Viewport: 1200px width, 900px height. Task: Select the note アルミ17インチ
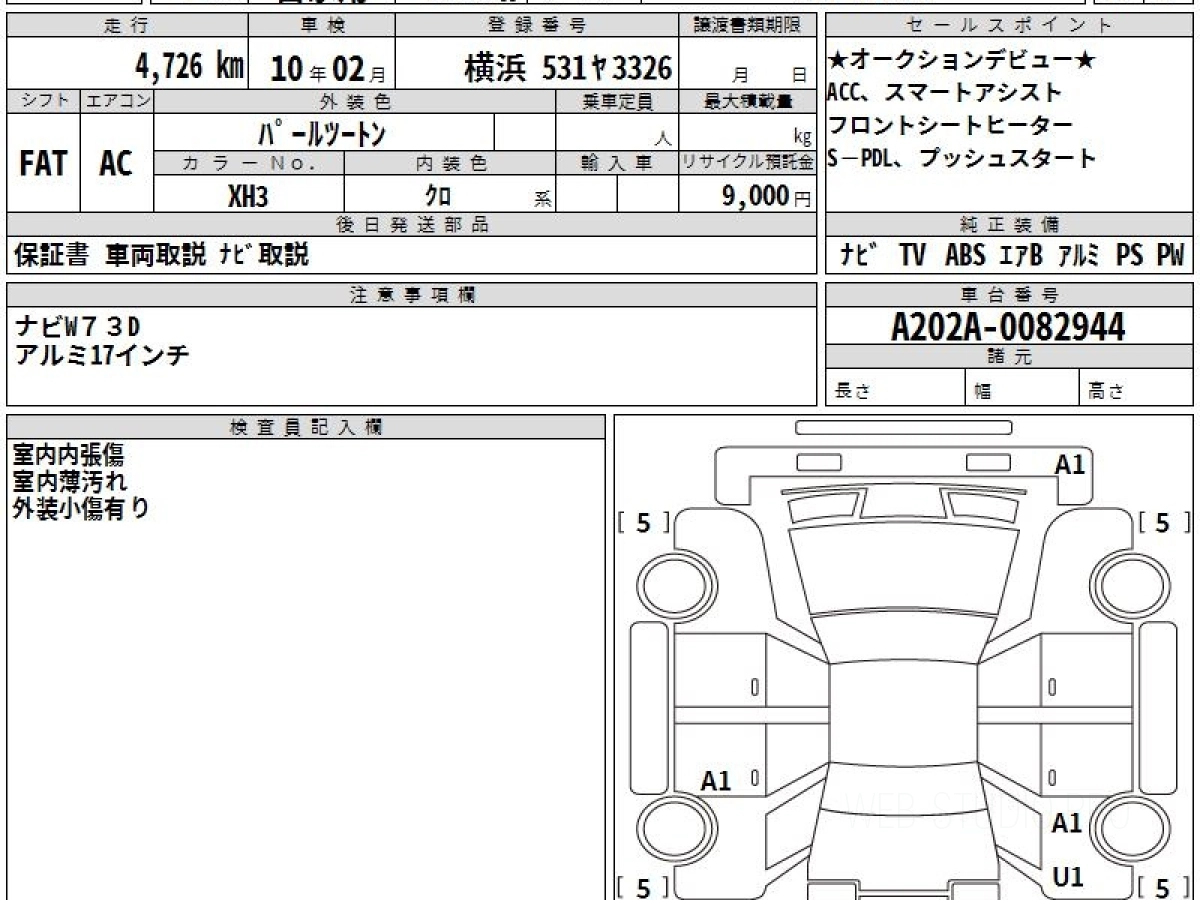click(x=102, y=353)
